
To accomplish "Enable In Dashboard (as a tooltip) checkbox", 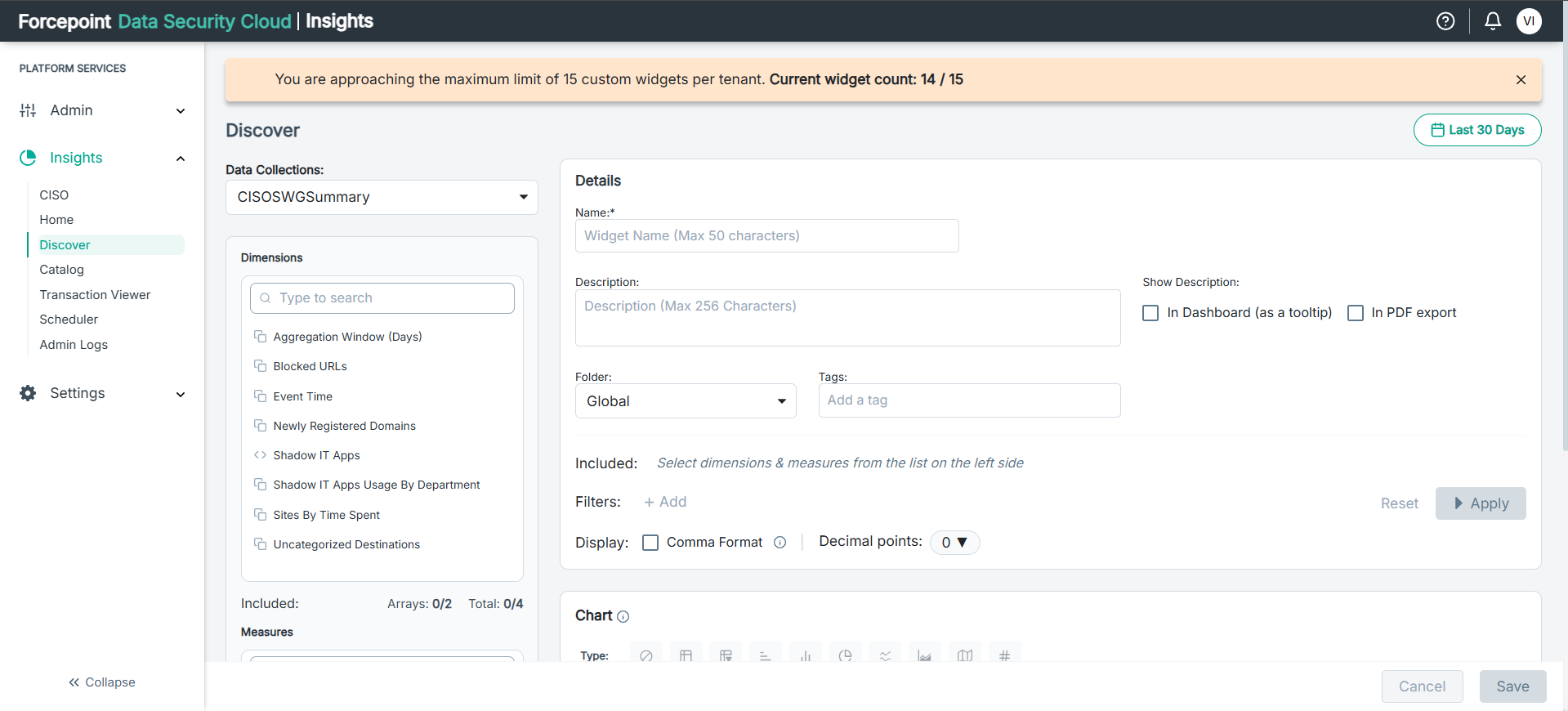I will tap(1150, 313).
